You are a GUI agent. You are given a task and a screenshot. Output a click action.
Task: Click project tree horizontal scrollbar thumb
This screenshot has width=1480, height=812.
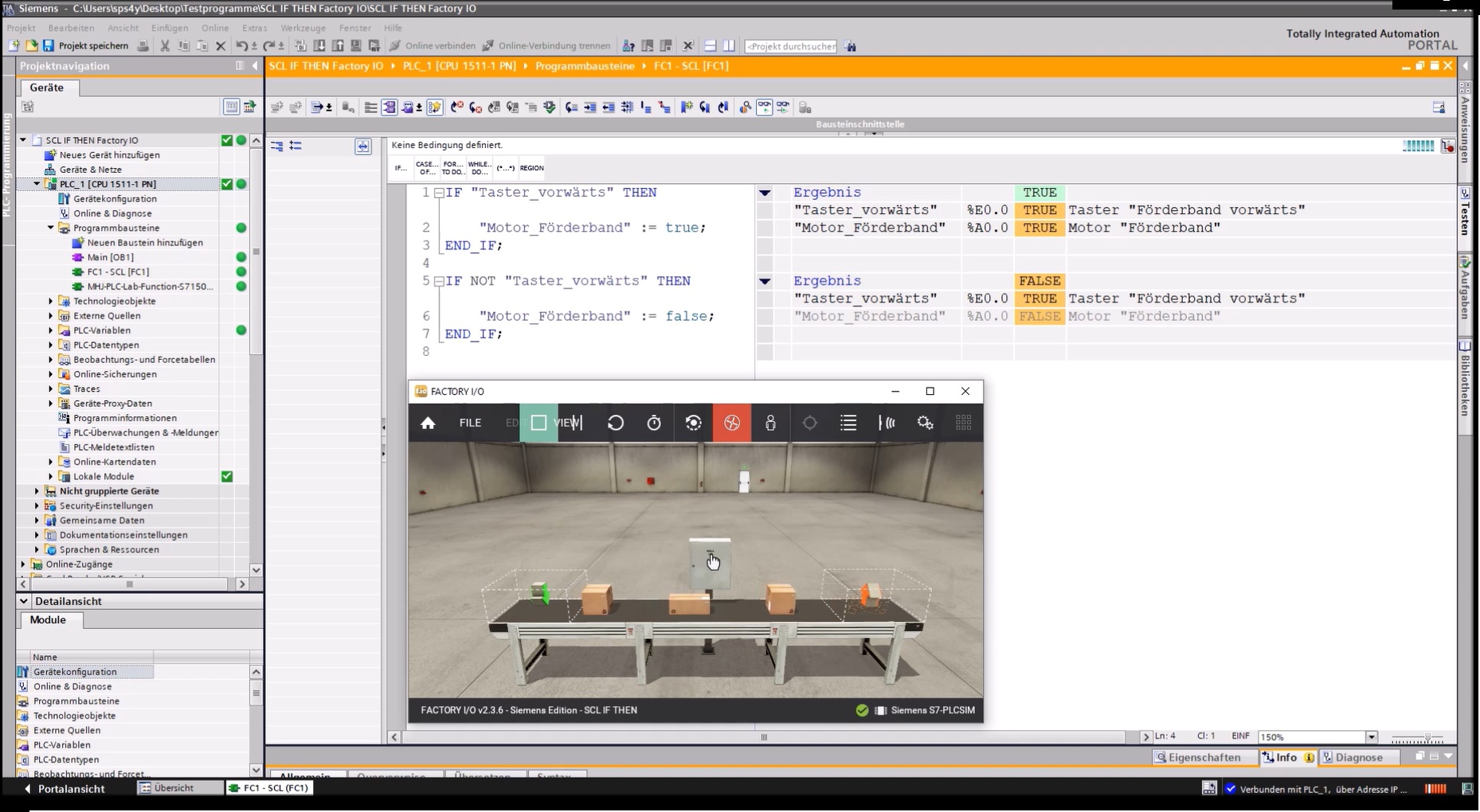coord(129,584)
